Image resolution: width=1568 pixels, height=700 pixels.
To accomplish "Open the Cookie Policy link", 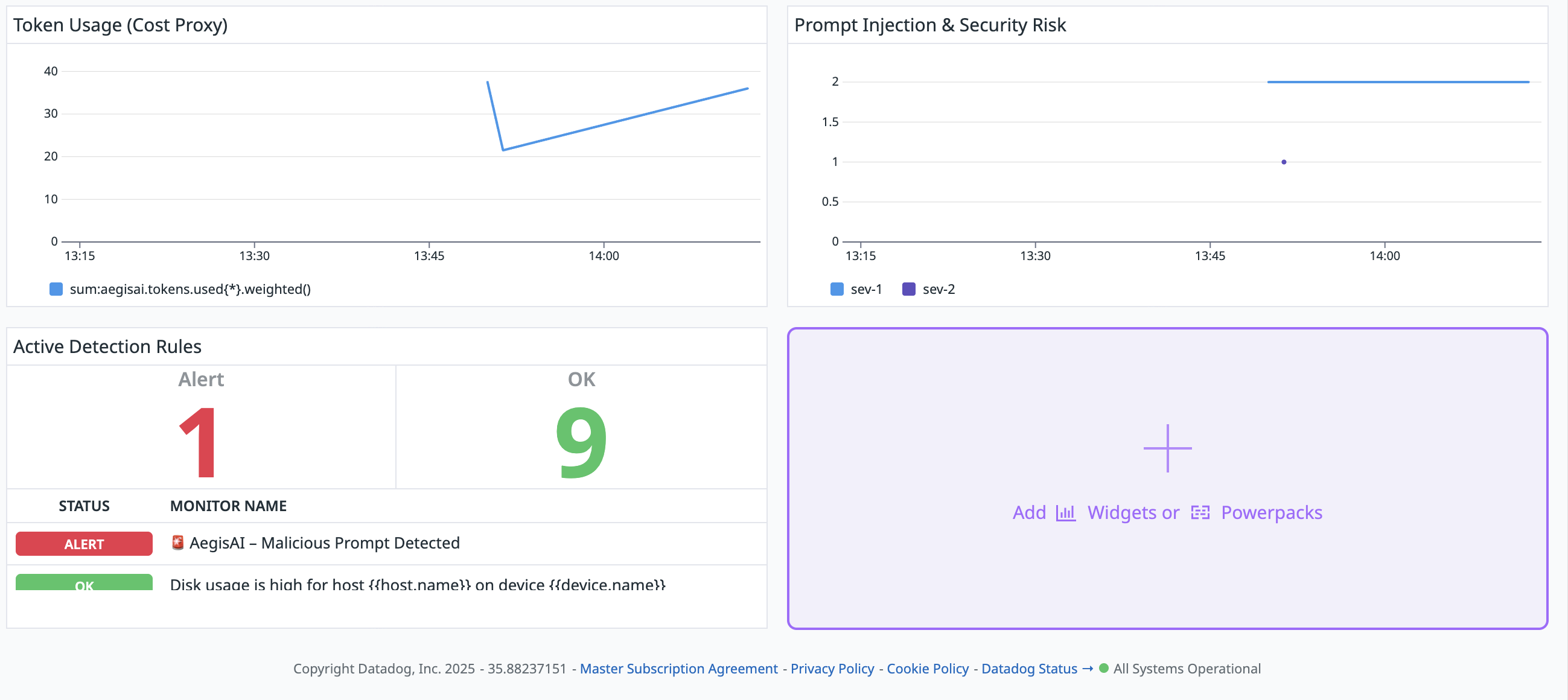I will click(x=927, y=669).
